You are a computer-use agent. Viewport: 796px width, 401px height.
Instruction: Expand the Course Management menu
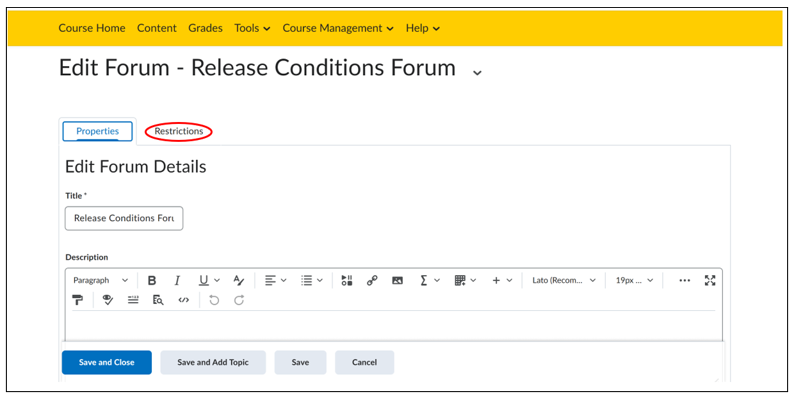[x=338, y=28]
